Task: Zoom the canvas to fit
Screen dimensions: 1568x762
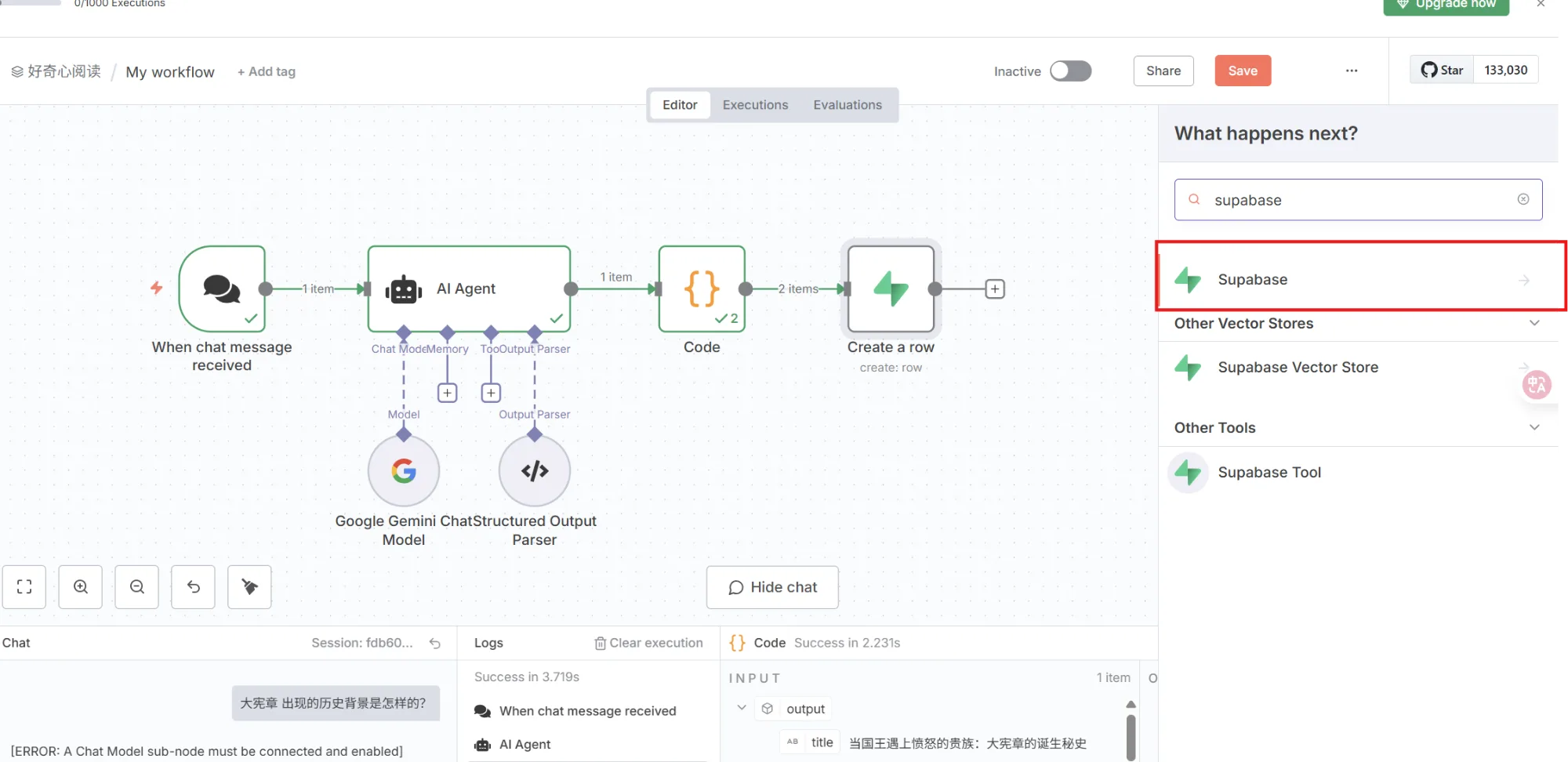Action: tap(24, 586)
